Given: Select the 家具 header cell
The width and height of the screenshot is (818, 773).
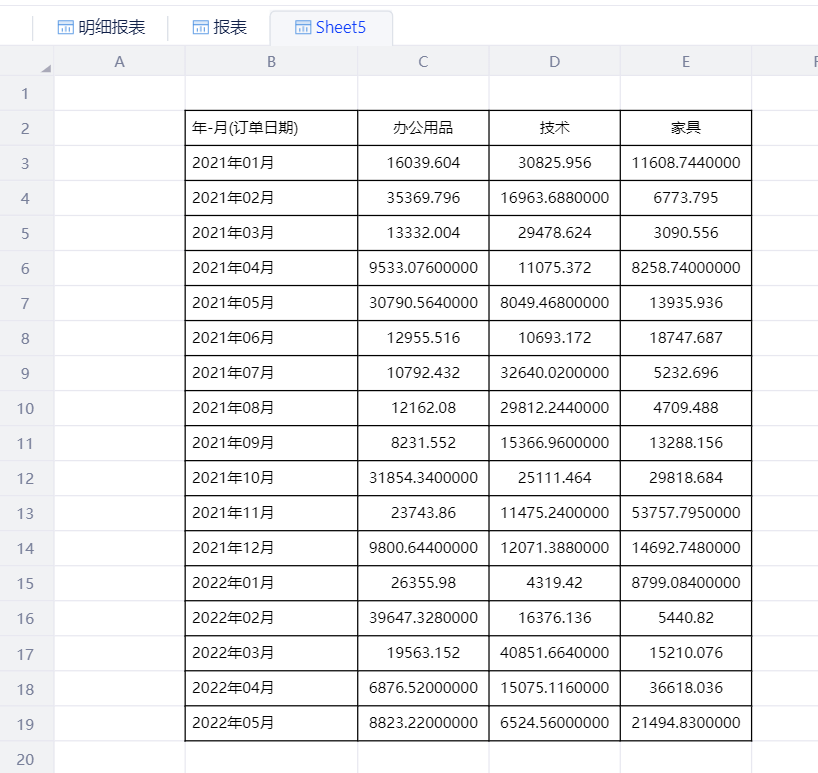Looking at the screenshot, I should point(686,128).
